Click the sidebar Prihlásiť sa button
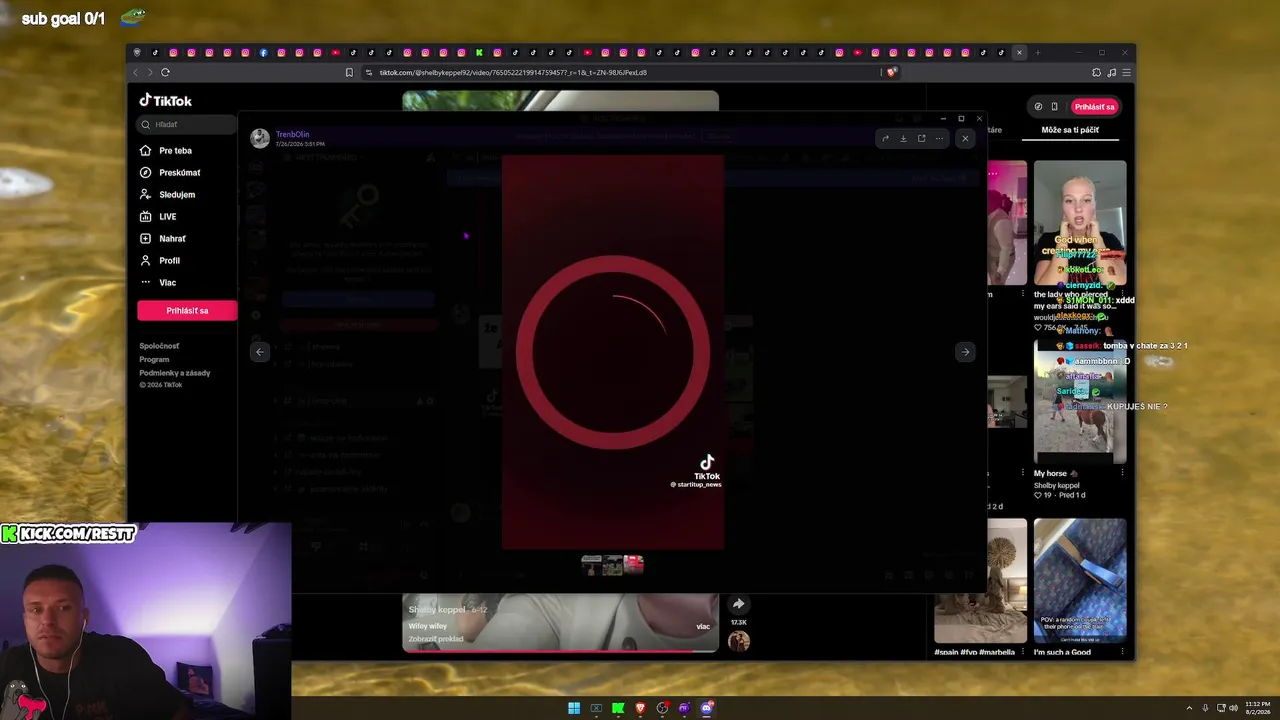This screenshot has width=1280, height=720. tap(187, 311)
